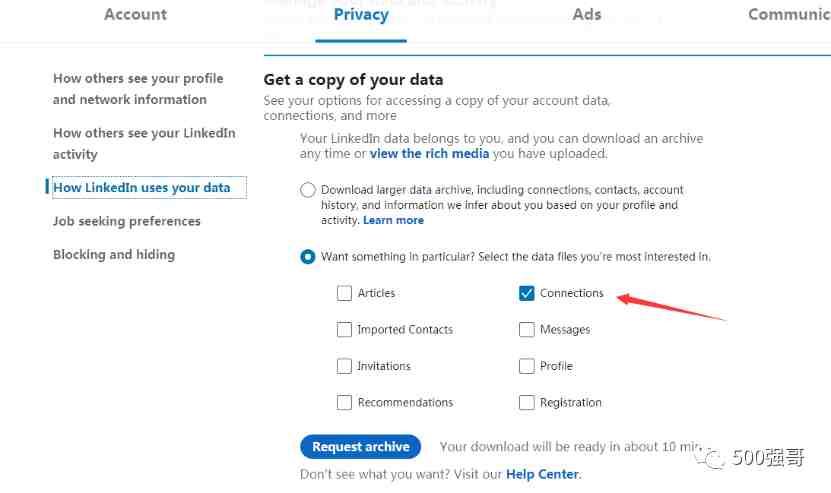Image resolution: width=831 pixels, height=493 pixels.
Task: Switch to the Ads tab
Action: (587, 14)
